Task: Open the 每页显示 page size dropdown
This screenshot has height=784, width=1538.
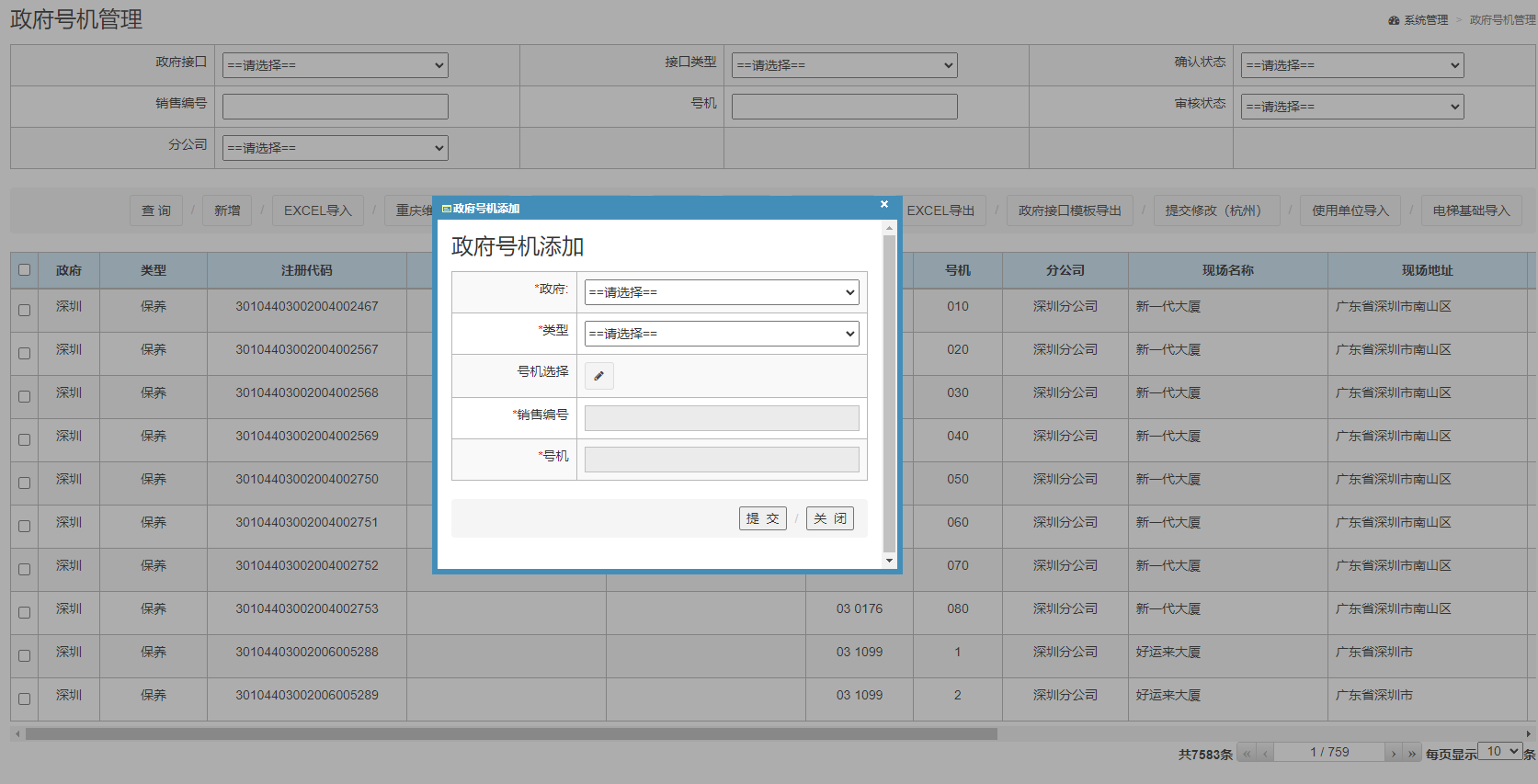Action: (x=1500, y=752)
